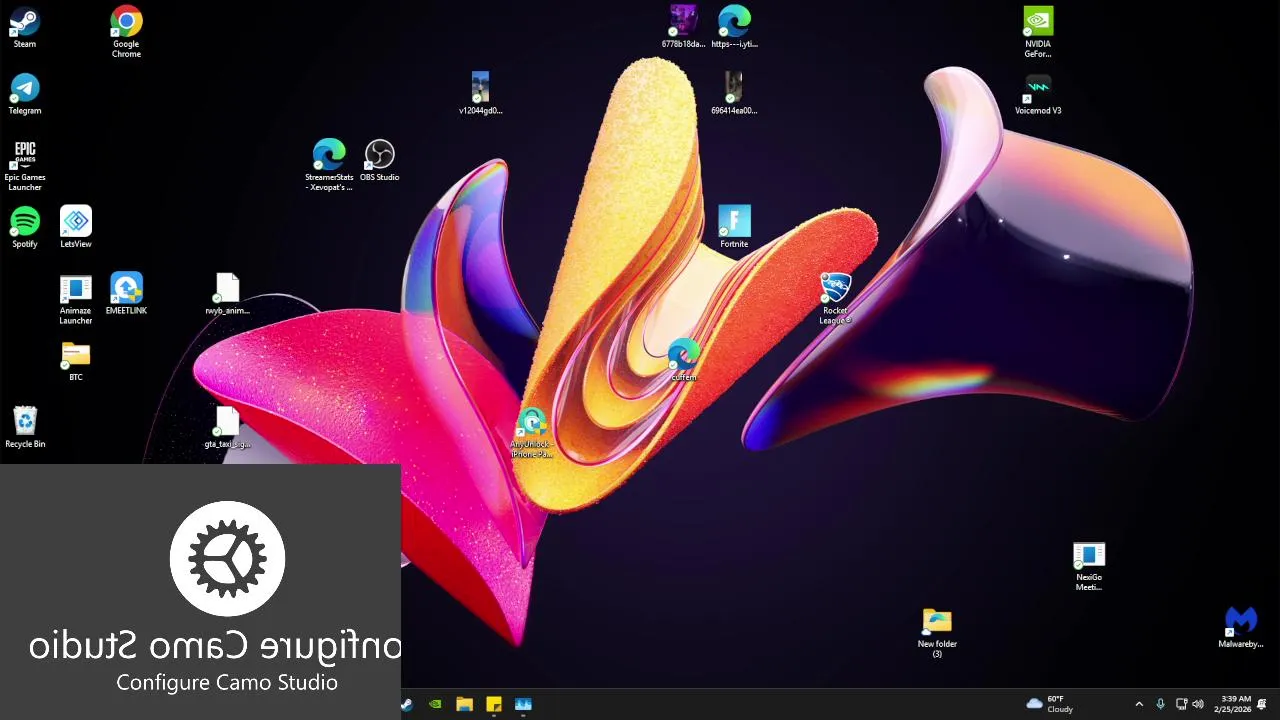Open StreamerStats Xevopat's Edge shortcut
The image size is (1280, 720).
(329, 166)
